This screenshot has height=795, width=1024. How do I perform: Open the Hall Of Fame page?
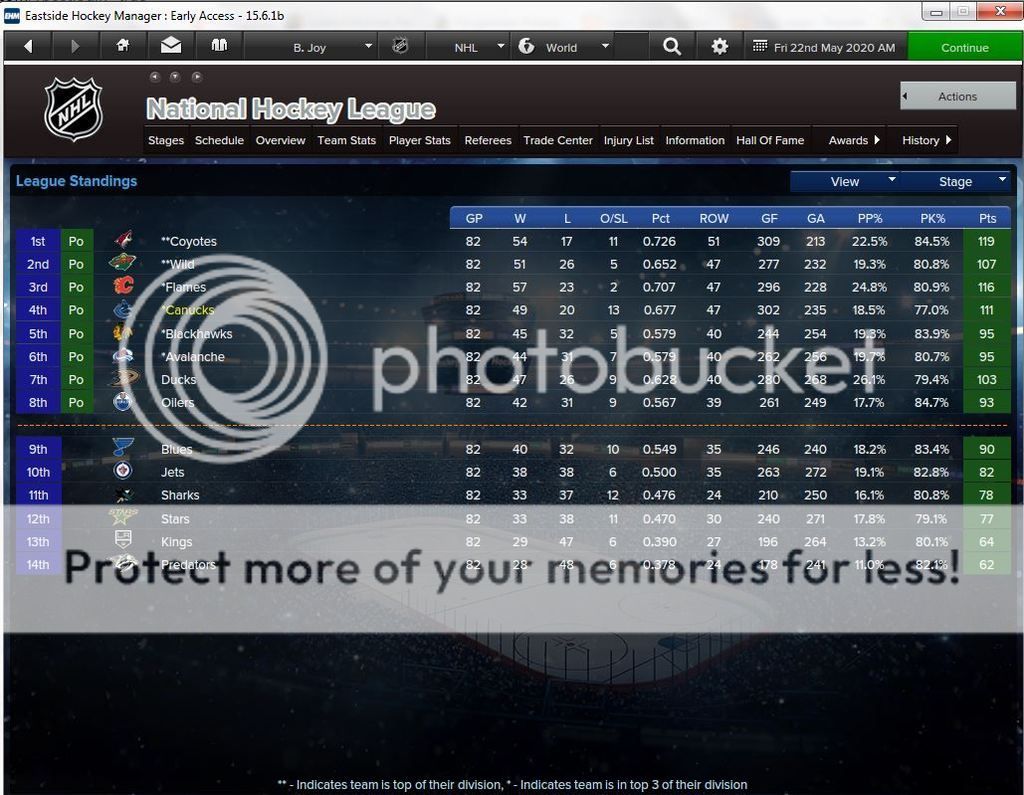point(770,140)
